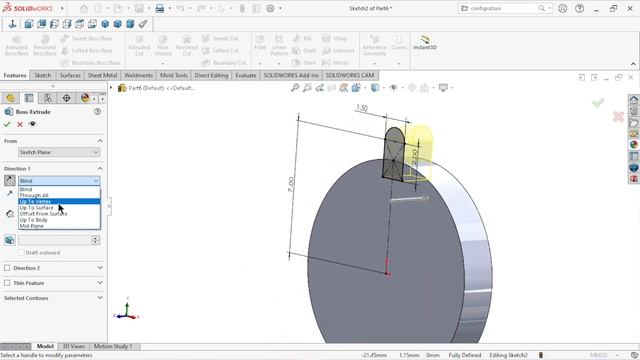Viewport: 640px width, 360px height.
Task: Open the Options gear icon
Action: pos(270,8)
